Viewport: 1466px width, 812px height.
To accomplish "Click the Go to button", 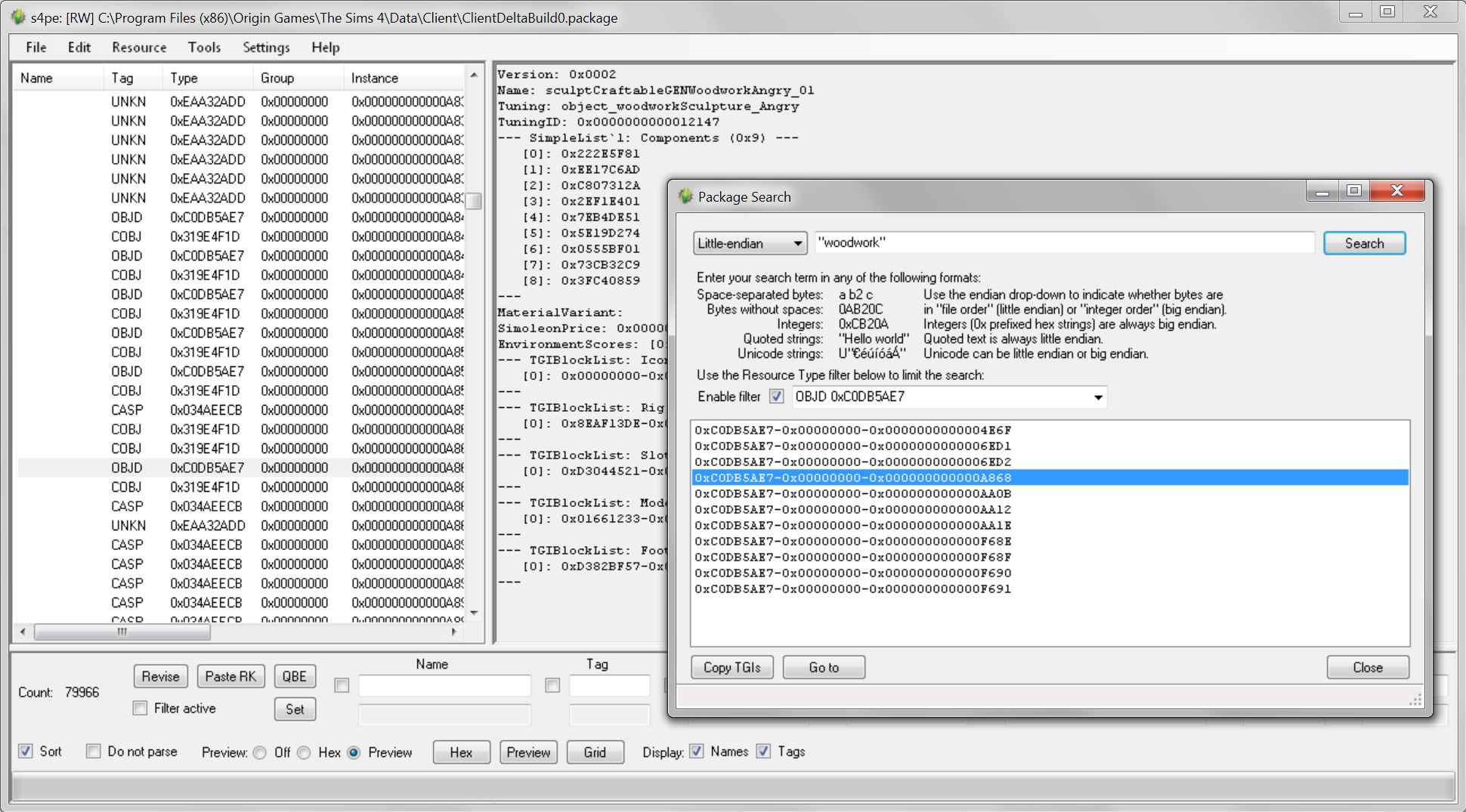I will coord(824,667).
